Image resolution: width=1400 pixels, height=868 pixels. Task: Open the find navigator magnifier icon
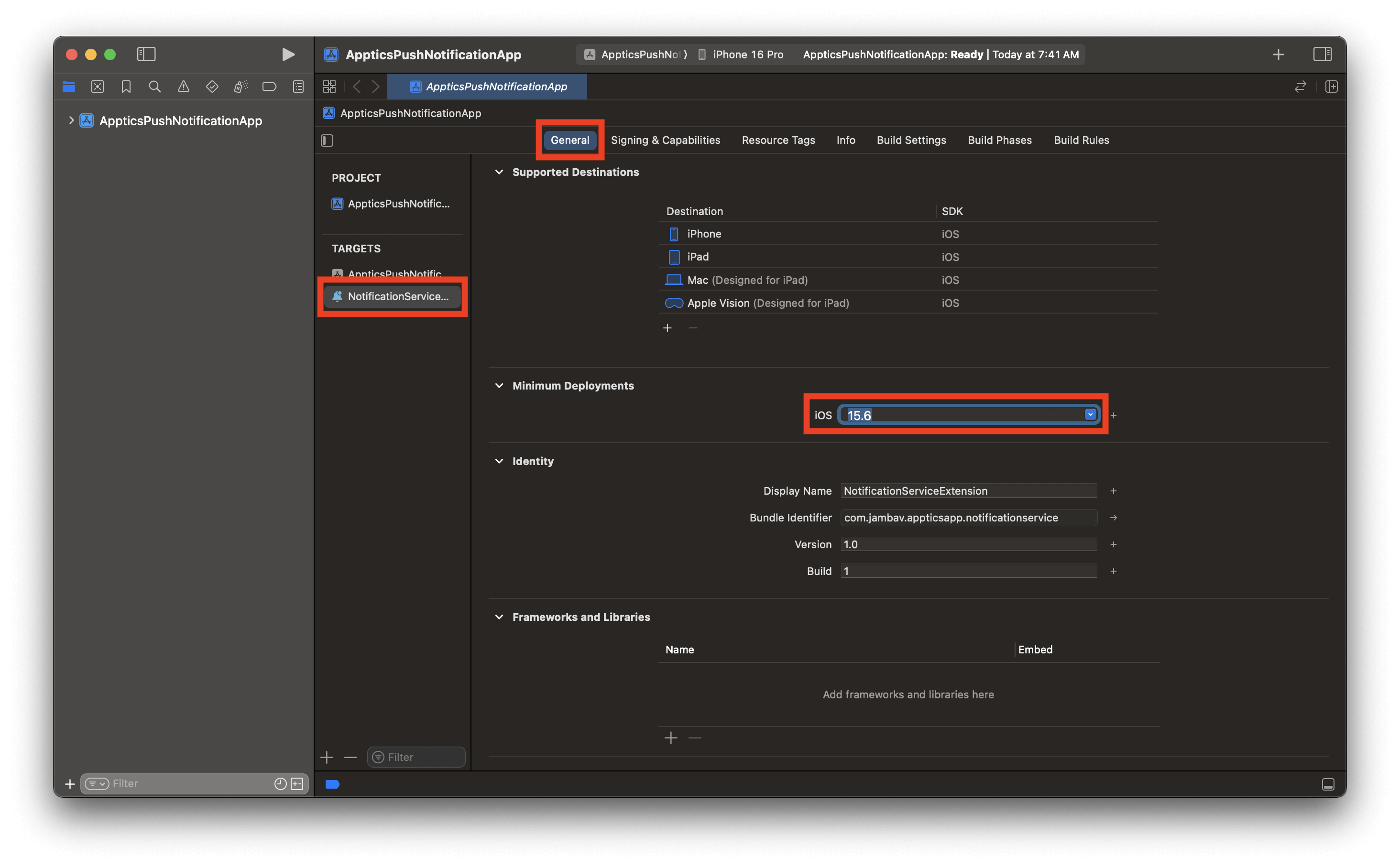coord(154,87)
